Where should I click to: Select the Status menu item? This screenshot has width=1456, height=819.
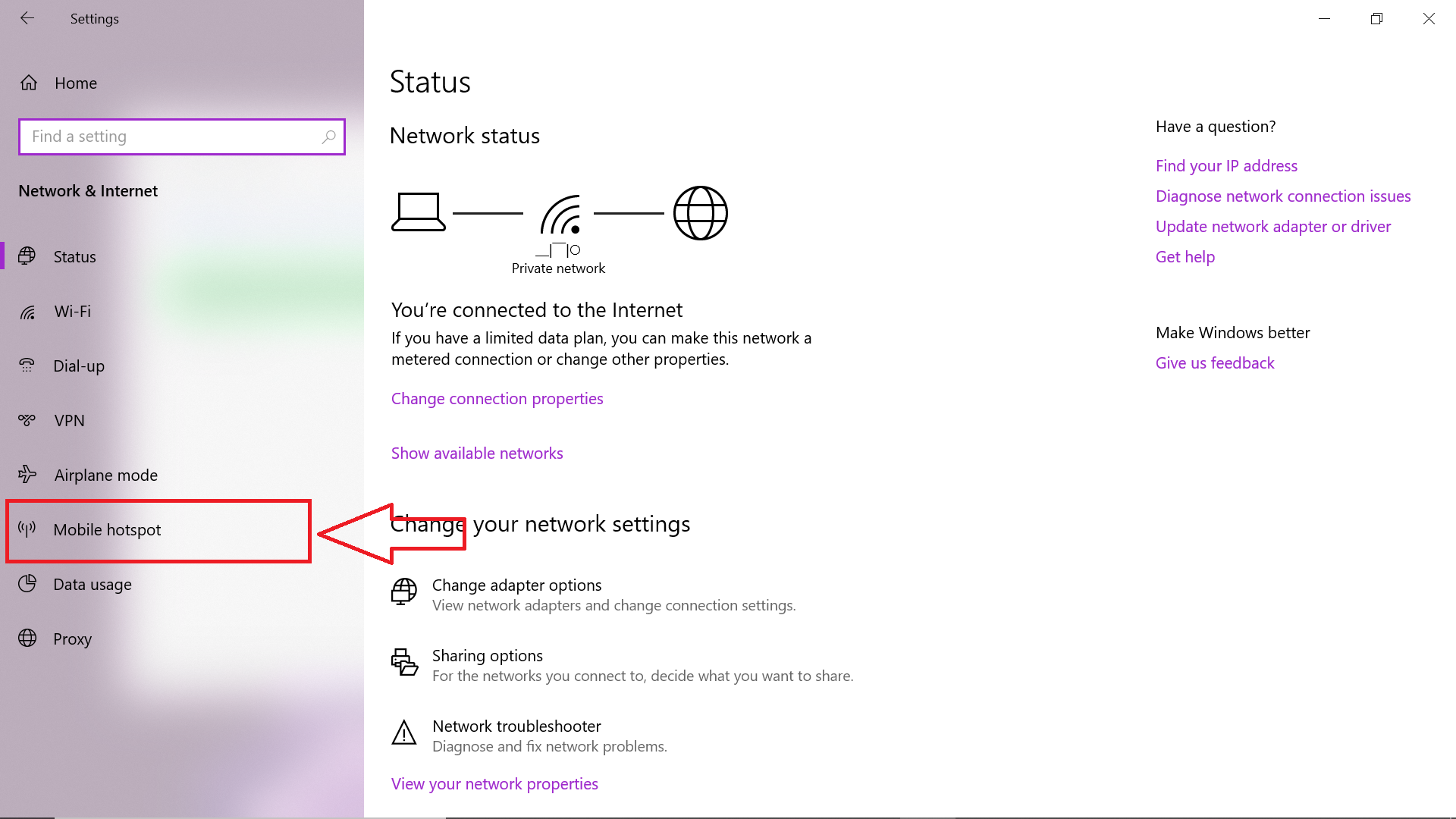coord(74,257)
